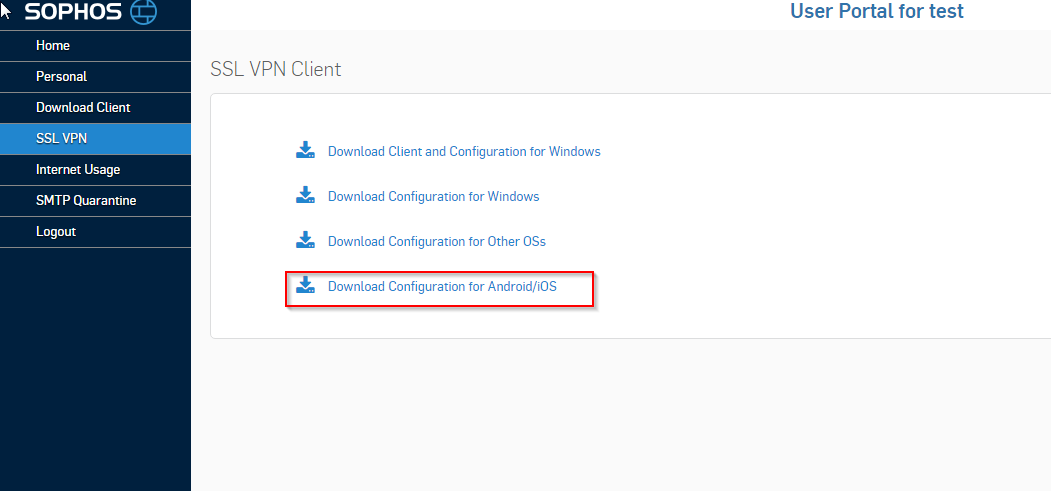View the Internet Usage page
Image resolution: width=1051 pixels, height=491 pixels.
click(78, 170)
